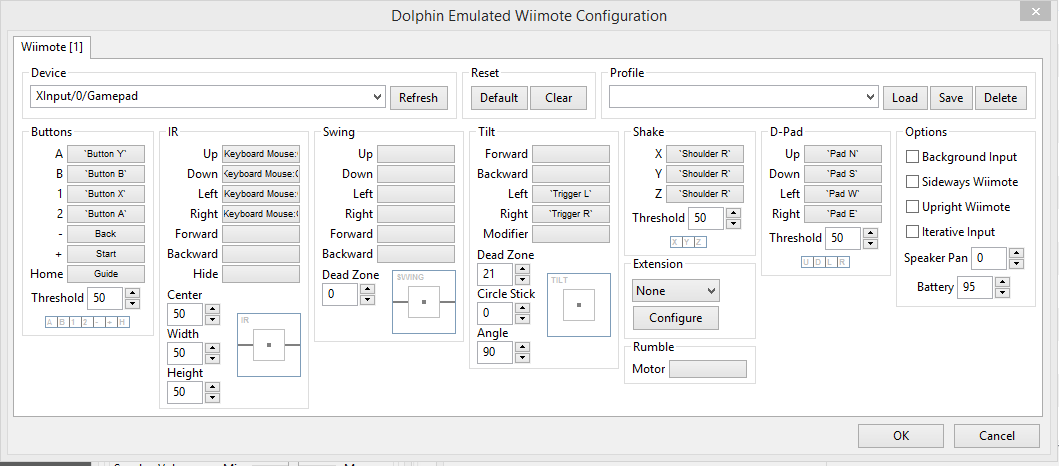Remap Wiimote A button set to Button Y
Image resolution: width=1059 pixels, height=466 pixels.
(x=105, y=154)
